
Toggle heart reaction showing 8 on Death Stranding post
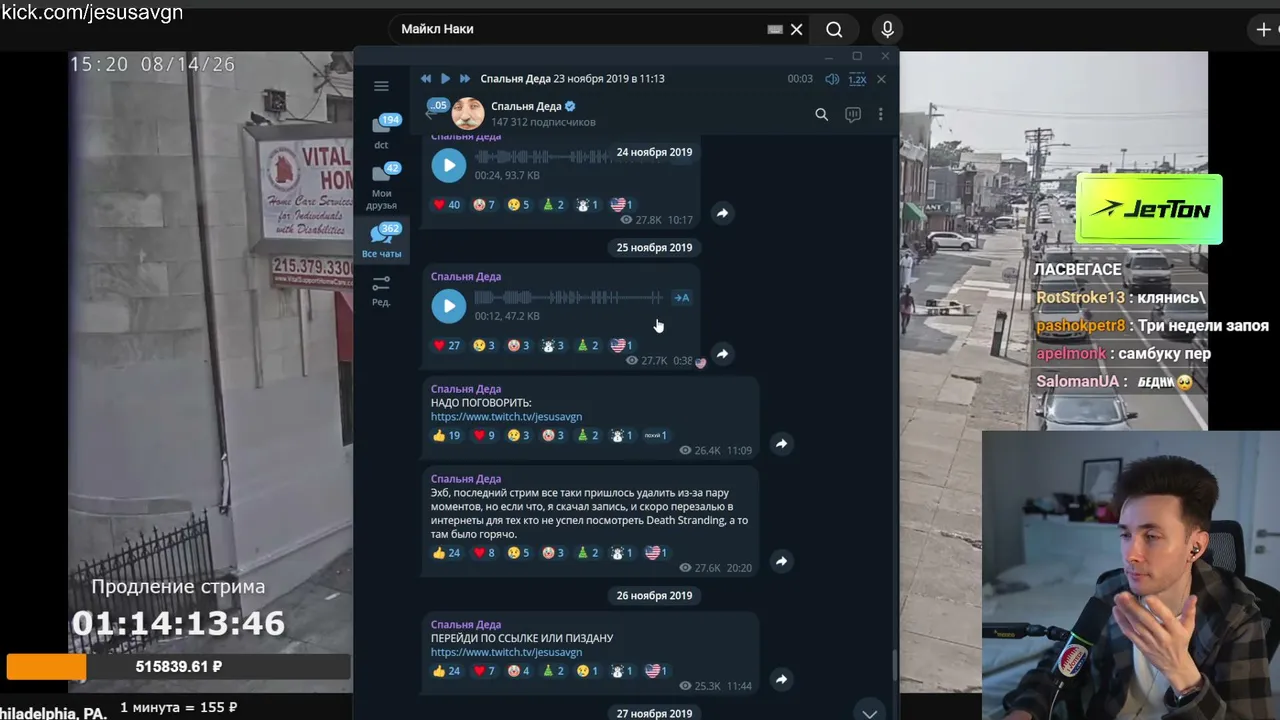[484, 553]
